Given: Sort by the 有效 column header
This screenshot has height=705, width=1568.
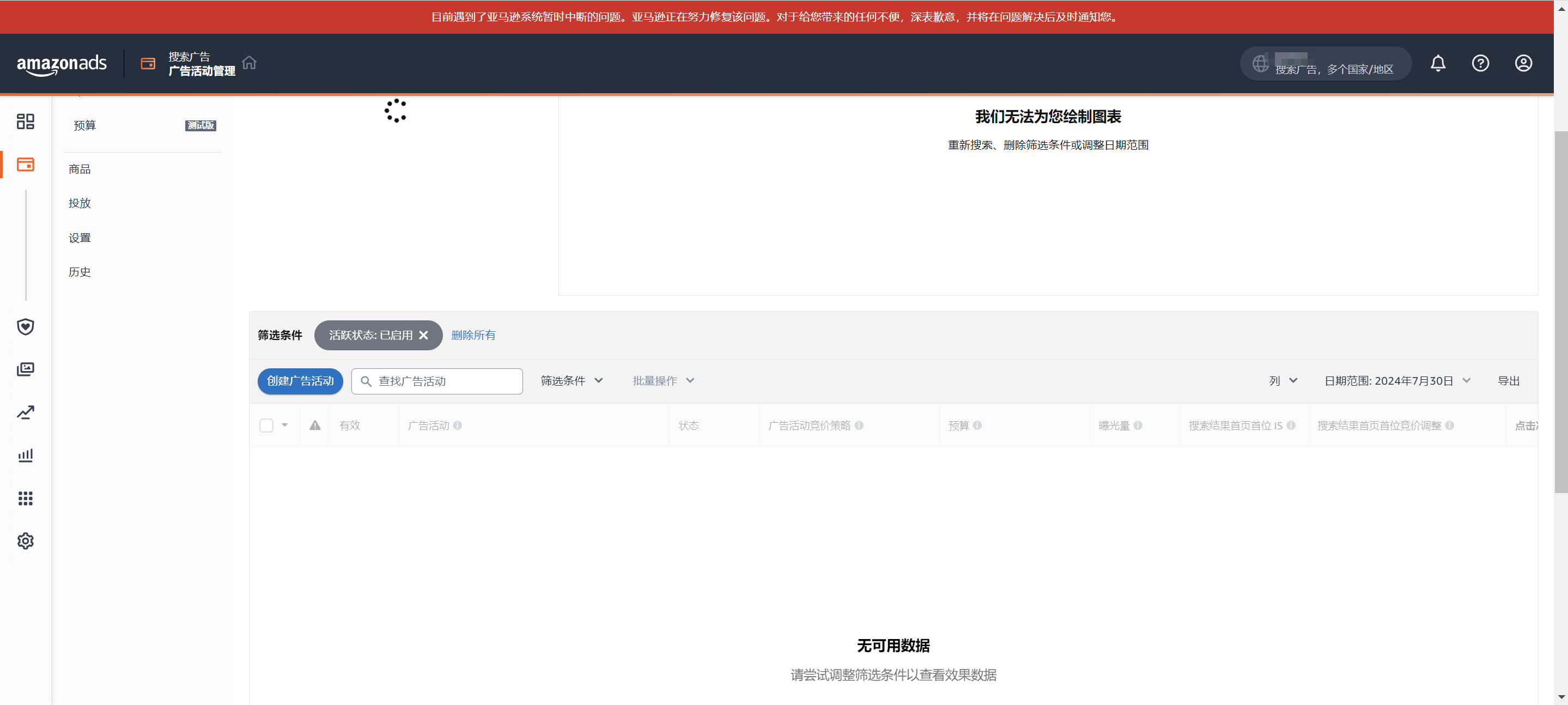Looking at the screenshot, I should pos(349,426).
